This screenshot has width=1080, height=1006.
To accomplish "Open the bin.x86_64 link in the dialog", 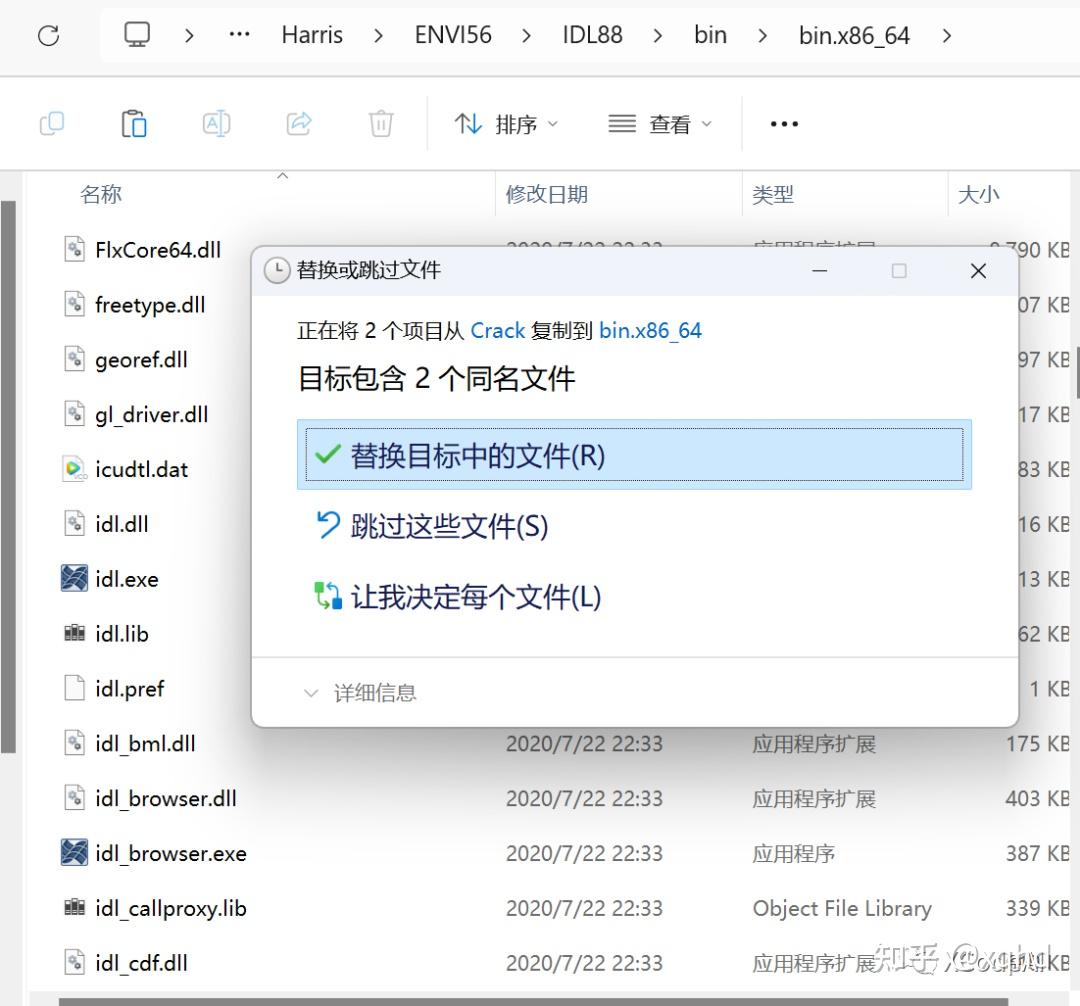I will (650, 330).
